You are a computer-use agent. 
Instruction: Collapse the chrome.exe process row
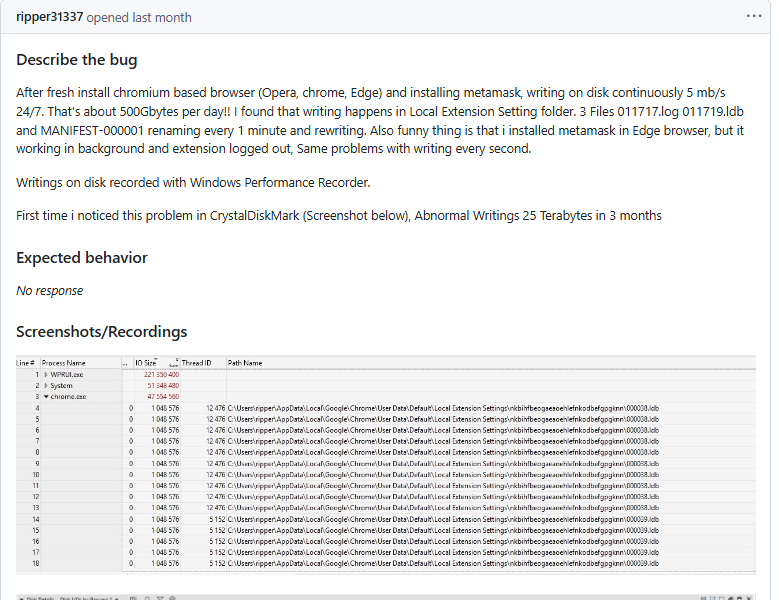pyautogui.click(x=46, y=396)
